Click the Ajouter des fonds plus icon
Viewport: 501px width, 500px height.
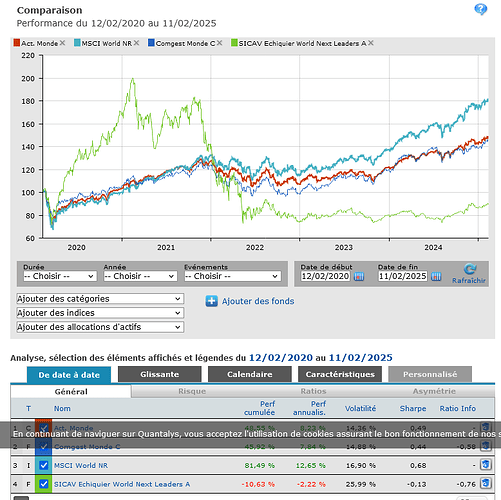coord(211,301)
